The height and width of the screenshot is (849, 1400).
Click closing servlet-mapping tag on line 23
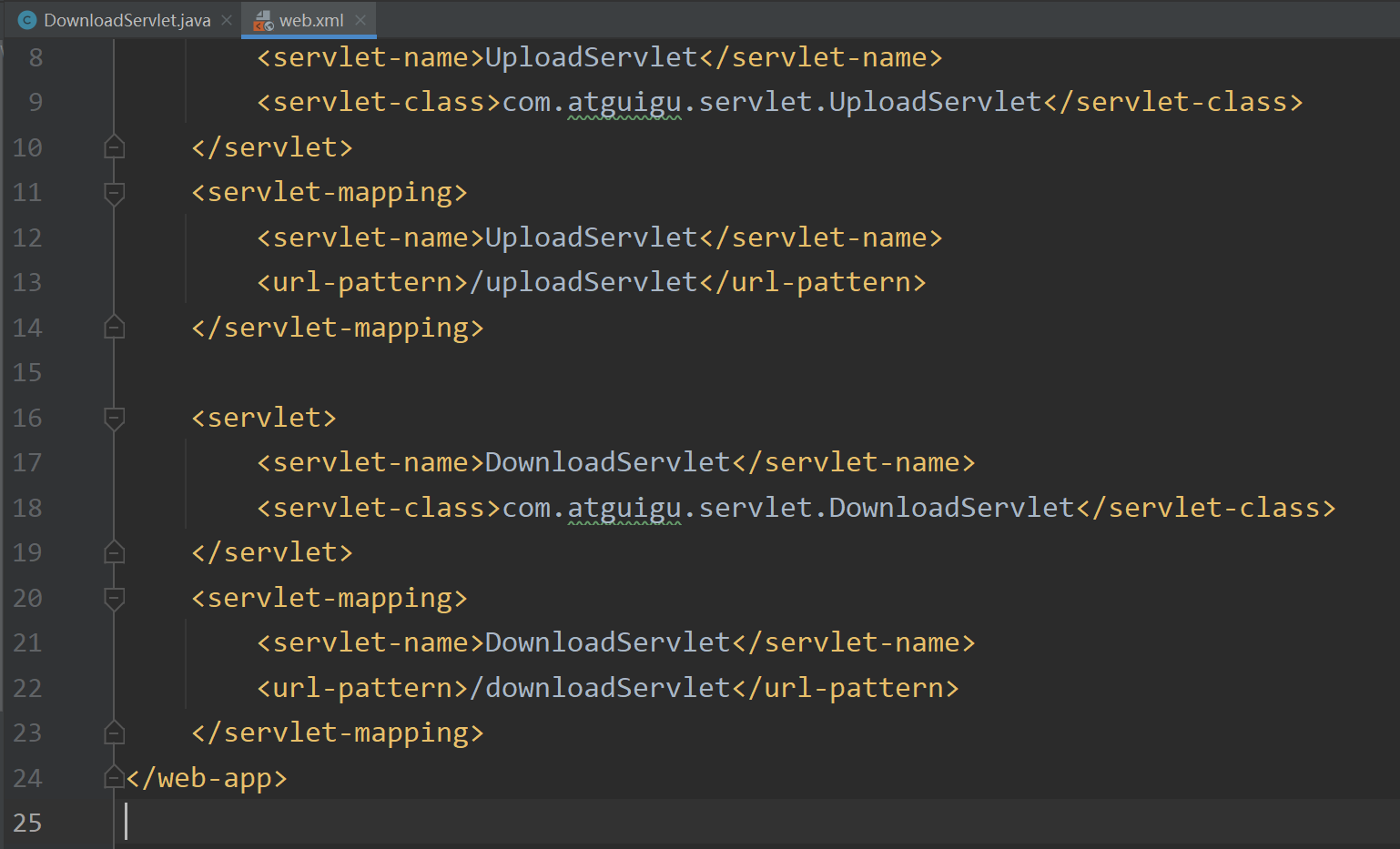coord(337,733)
